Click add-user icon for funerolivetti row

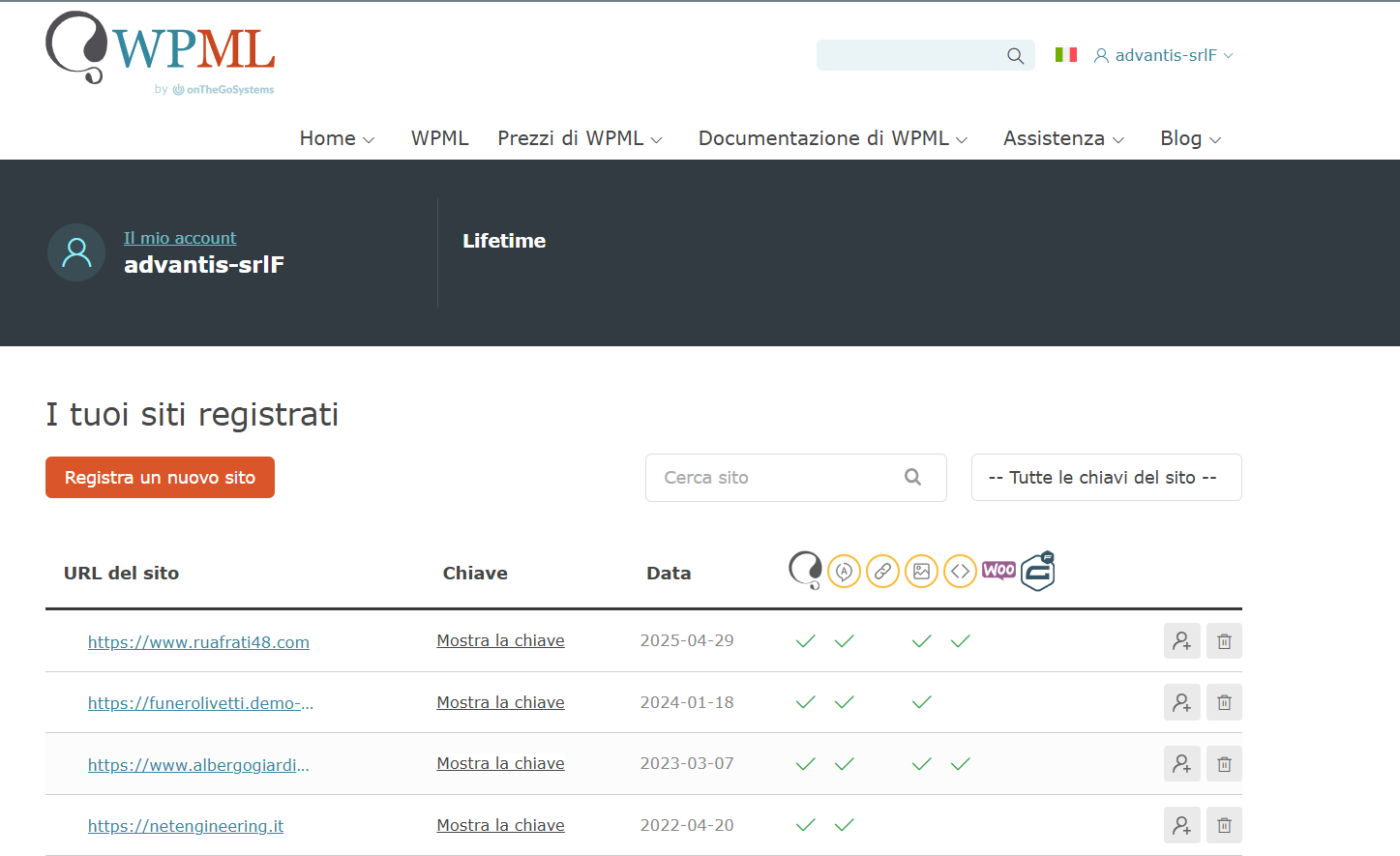[1182, 702]
